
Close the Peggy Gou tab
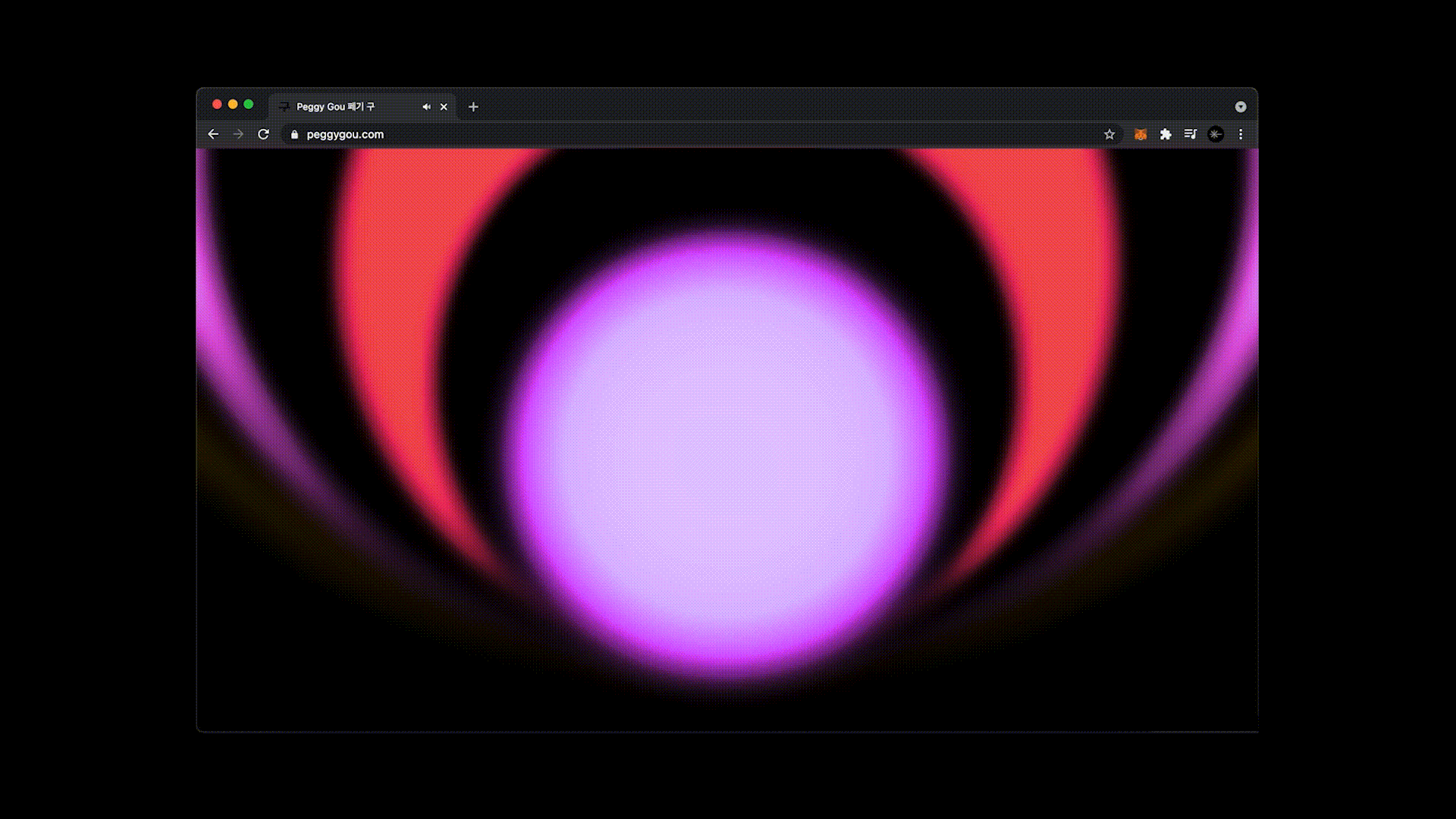click(444, 107)
